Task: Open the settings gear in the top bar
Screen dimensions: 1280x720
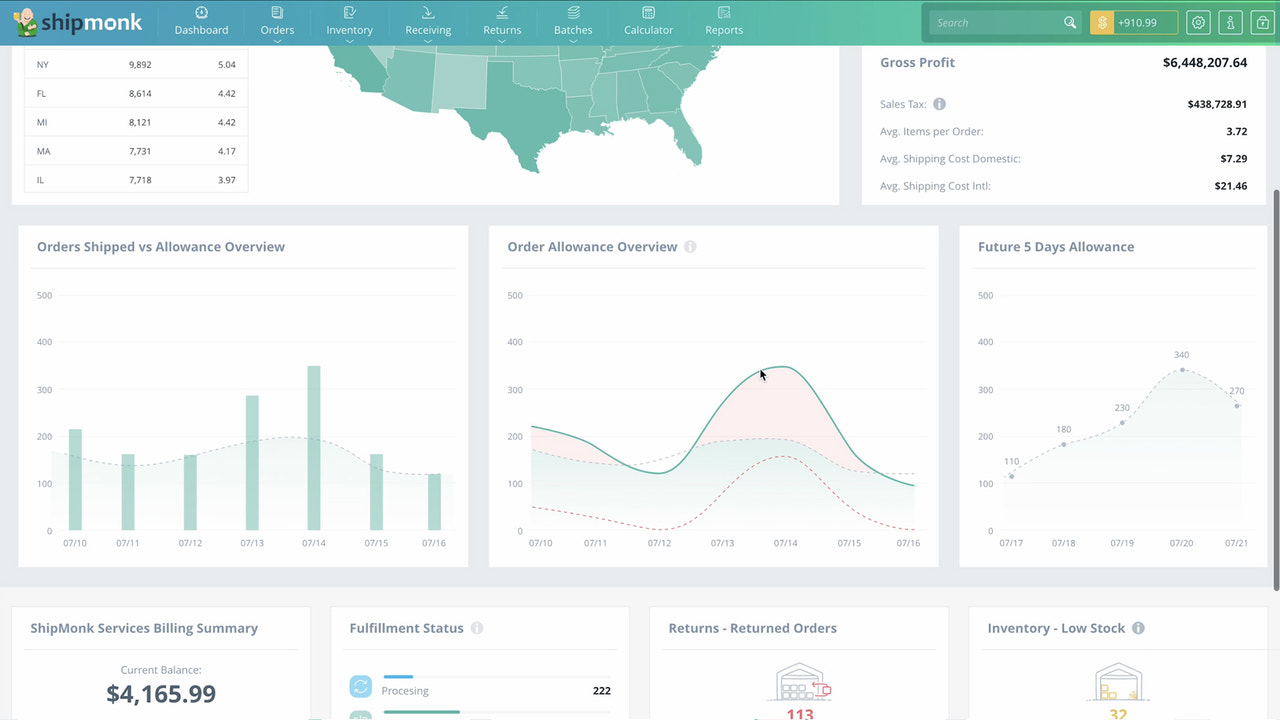Action: [x=1198, y=22]
